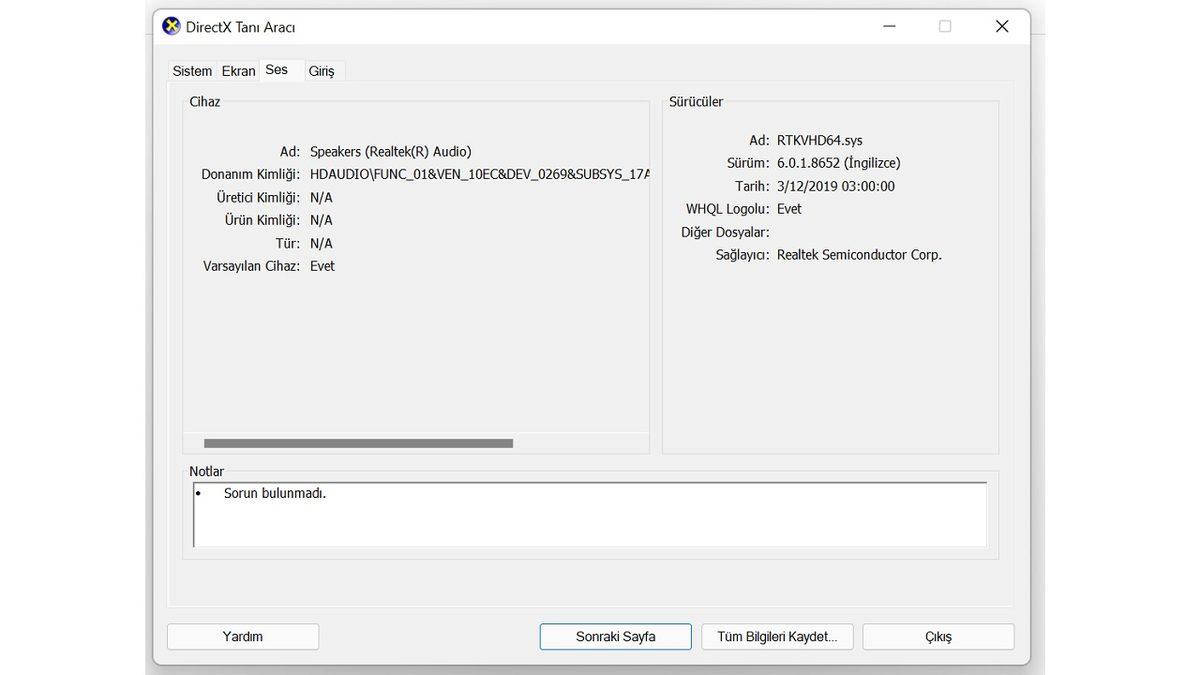Switch to the Sistem tab
Image resolution: width=1200 pixels, height=675 pixels.
click(192, 71)
